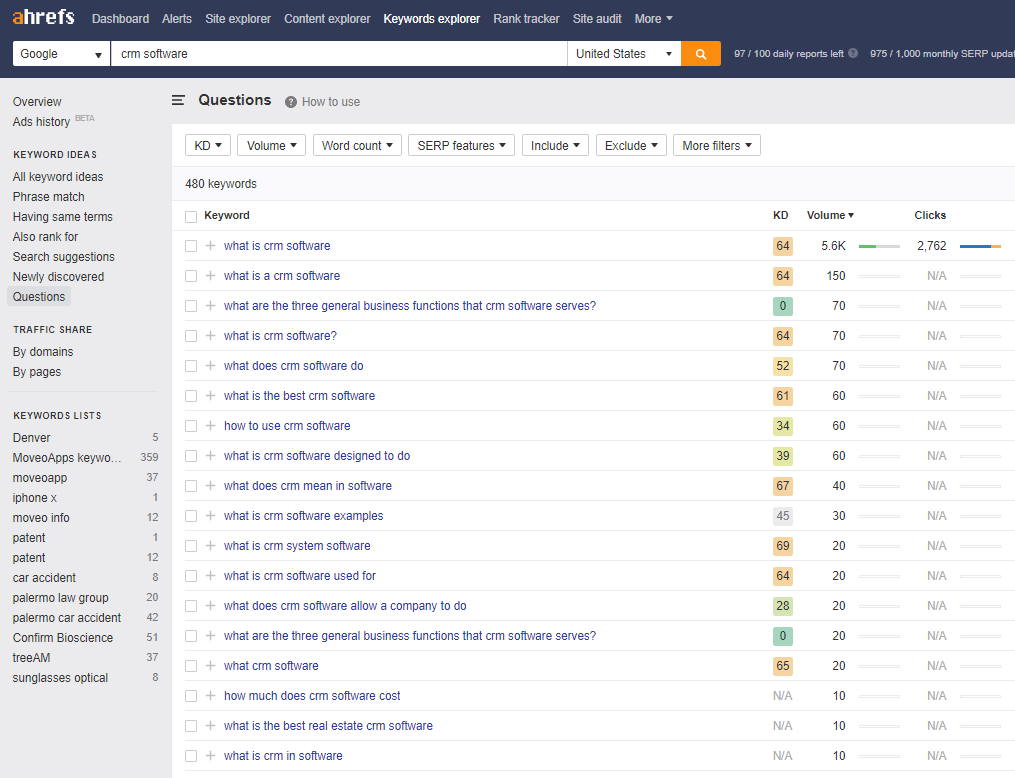
Task: Click the volume trend bar for 'what is crm software'
Action: coord(879,246)
